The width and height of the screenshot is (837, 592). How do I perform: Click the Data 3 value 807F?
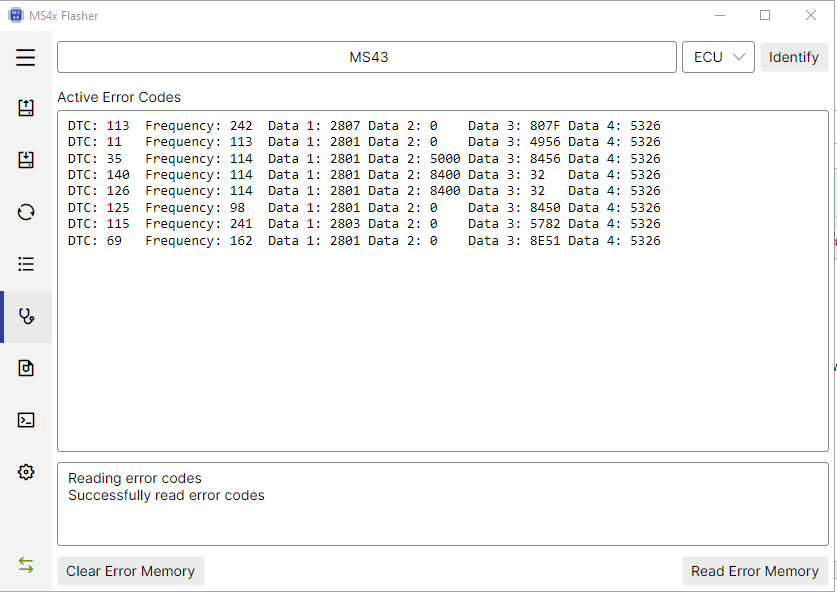(x=545, y=125)
